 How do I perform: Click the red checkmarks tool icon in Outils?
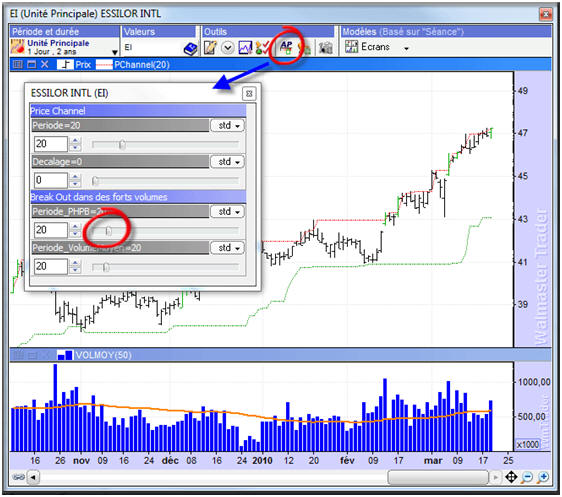(262, 48)
